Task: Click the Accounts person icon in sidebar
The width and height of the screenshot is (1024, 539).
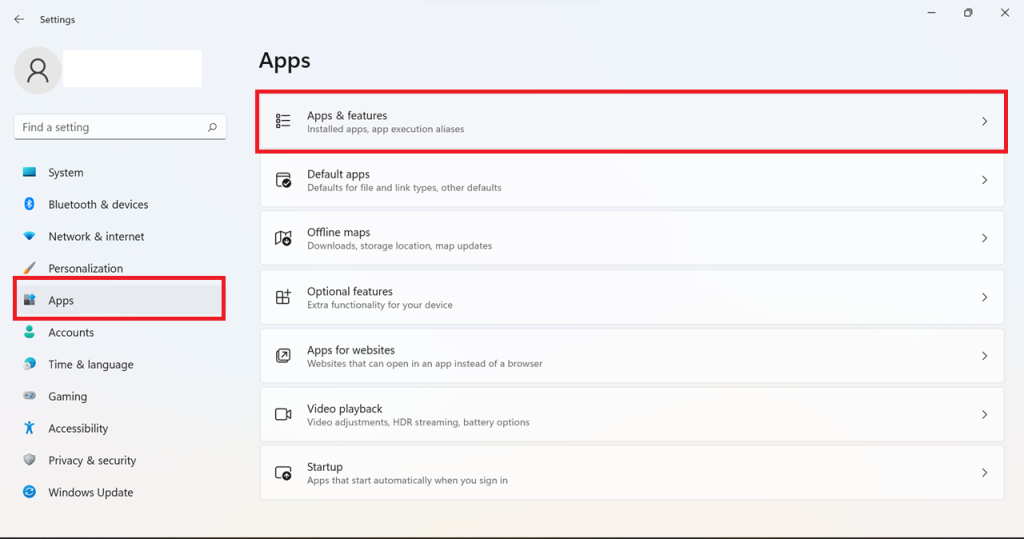Action: pos(29,333)
